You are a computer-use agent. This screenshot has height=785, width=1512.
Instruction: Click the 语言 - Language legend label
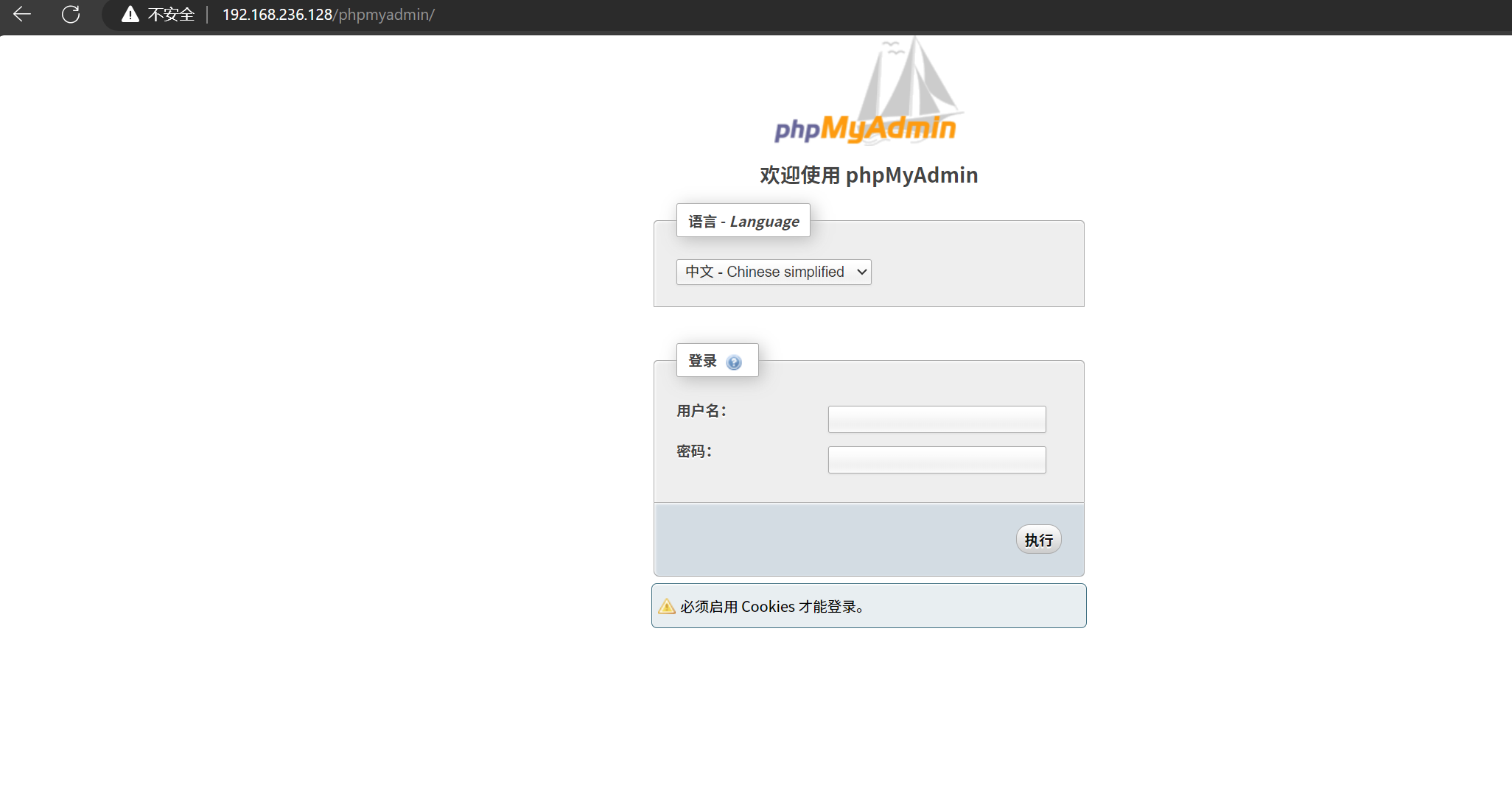743,221
